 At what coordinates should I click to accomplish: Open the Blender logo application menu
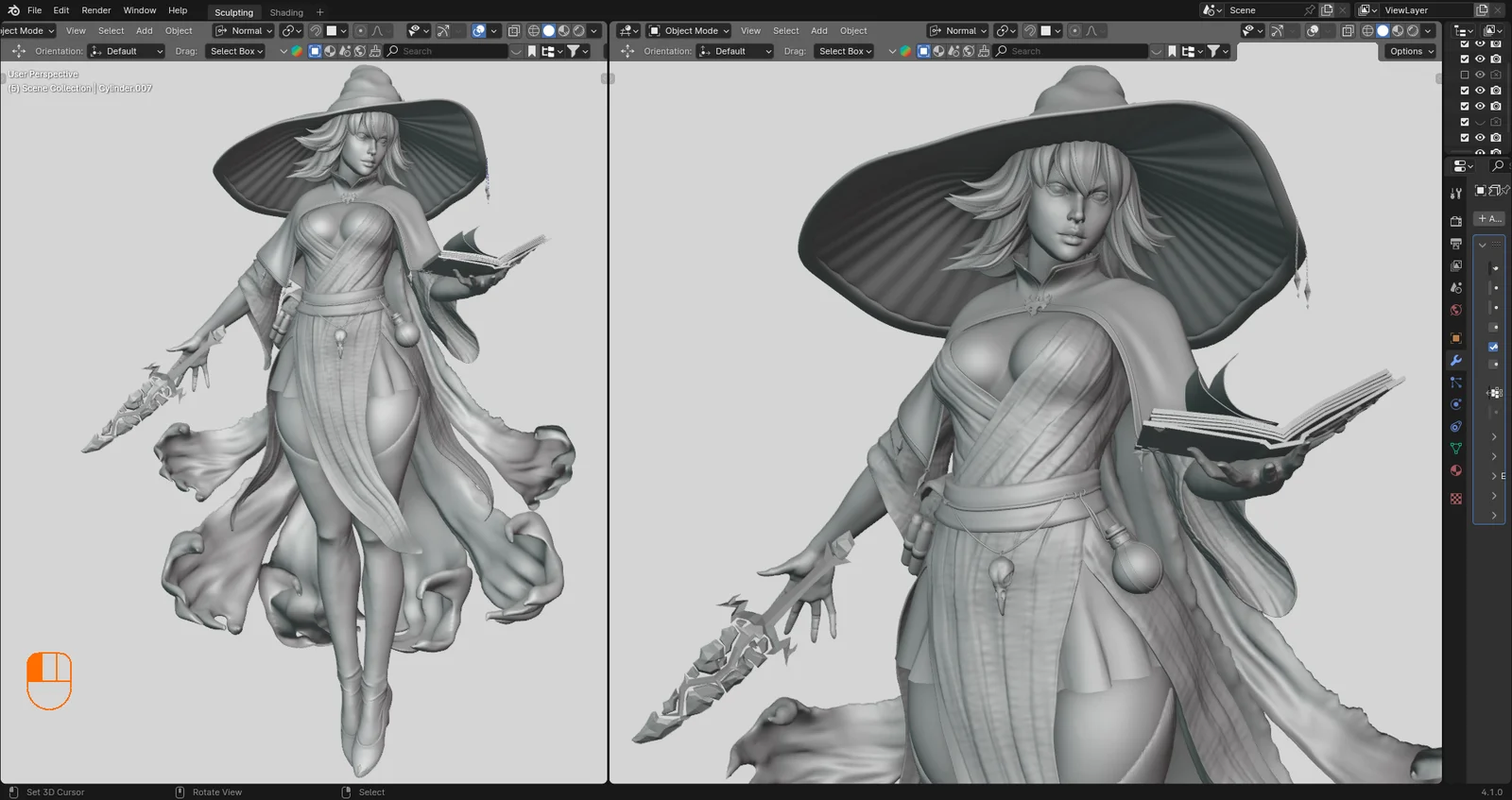[x=13, y=10]
